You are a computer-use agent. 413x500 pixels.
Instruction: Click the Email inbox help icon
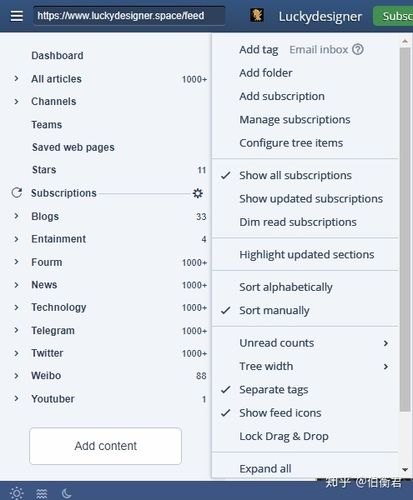point(358,50)
